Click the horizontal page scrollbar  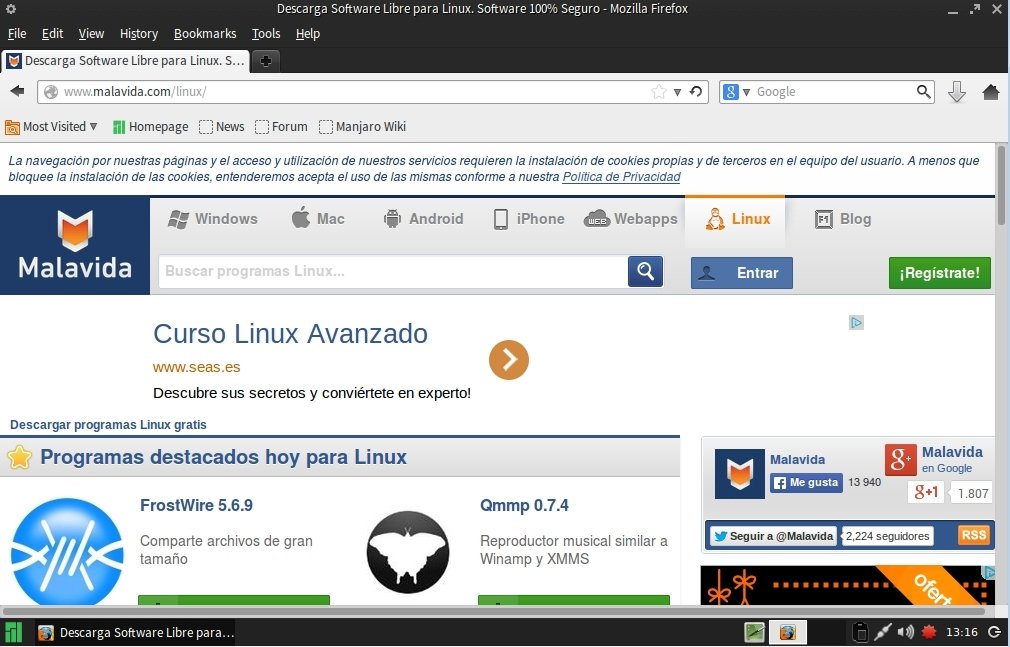point(494,611)
